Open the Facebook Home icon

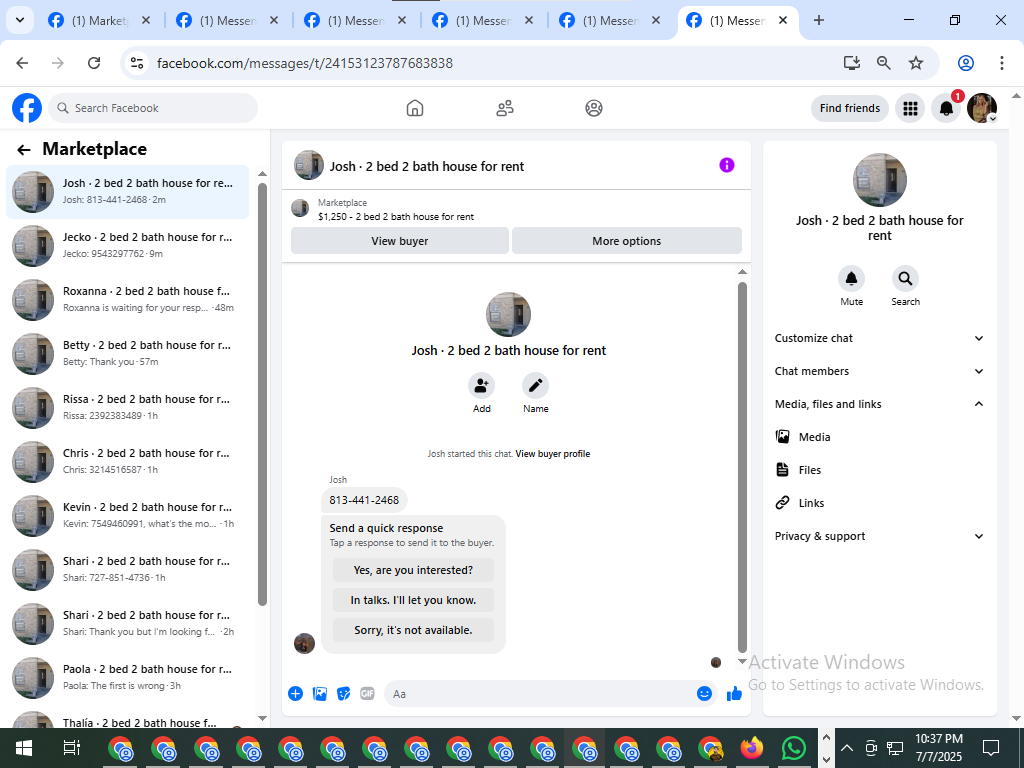click(x=415, y=108)
